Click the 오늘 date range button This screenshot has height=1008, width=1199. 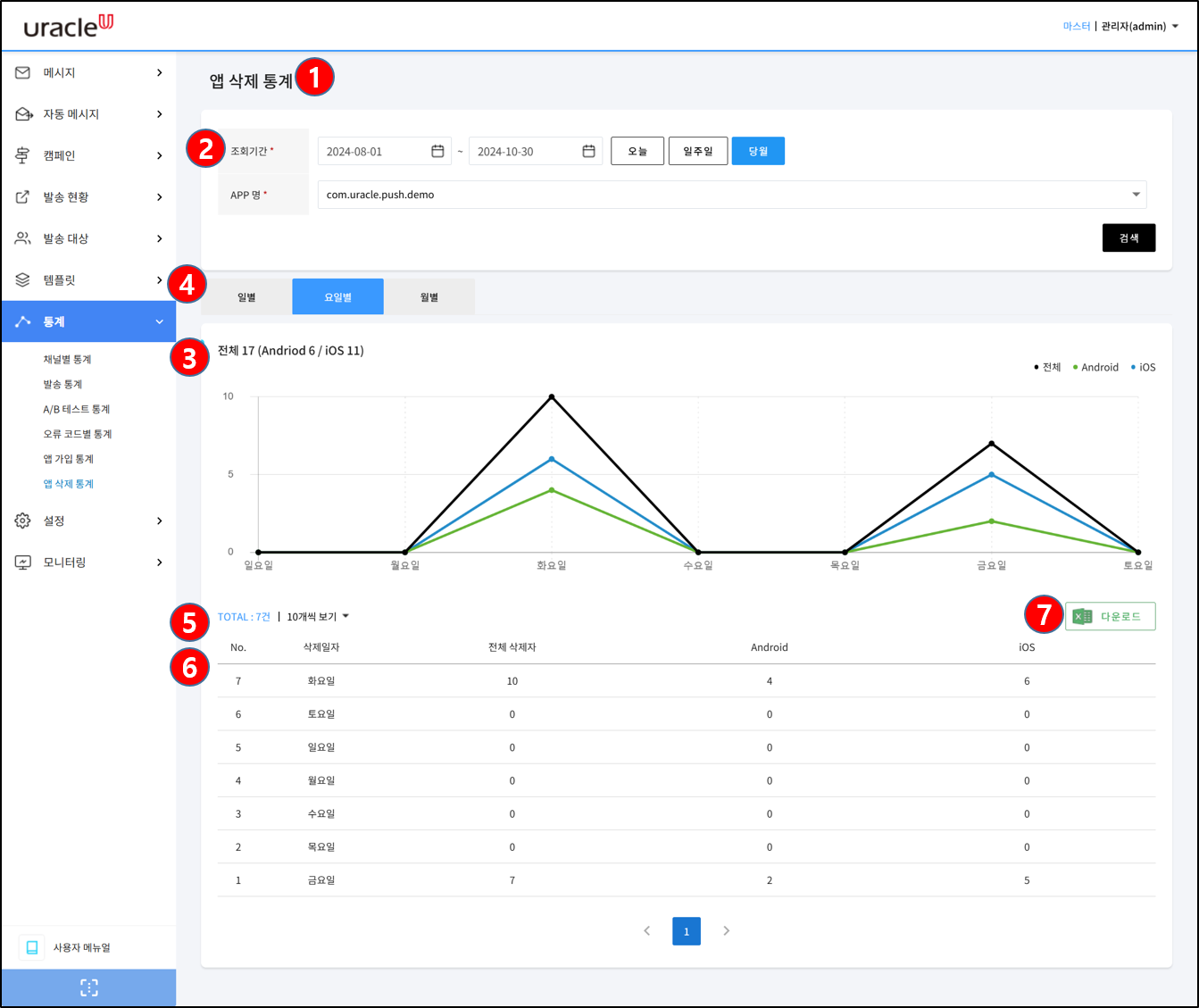(637, 151)
